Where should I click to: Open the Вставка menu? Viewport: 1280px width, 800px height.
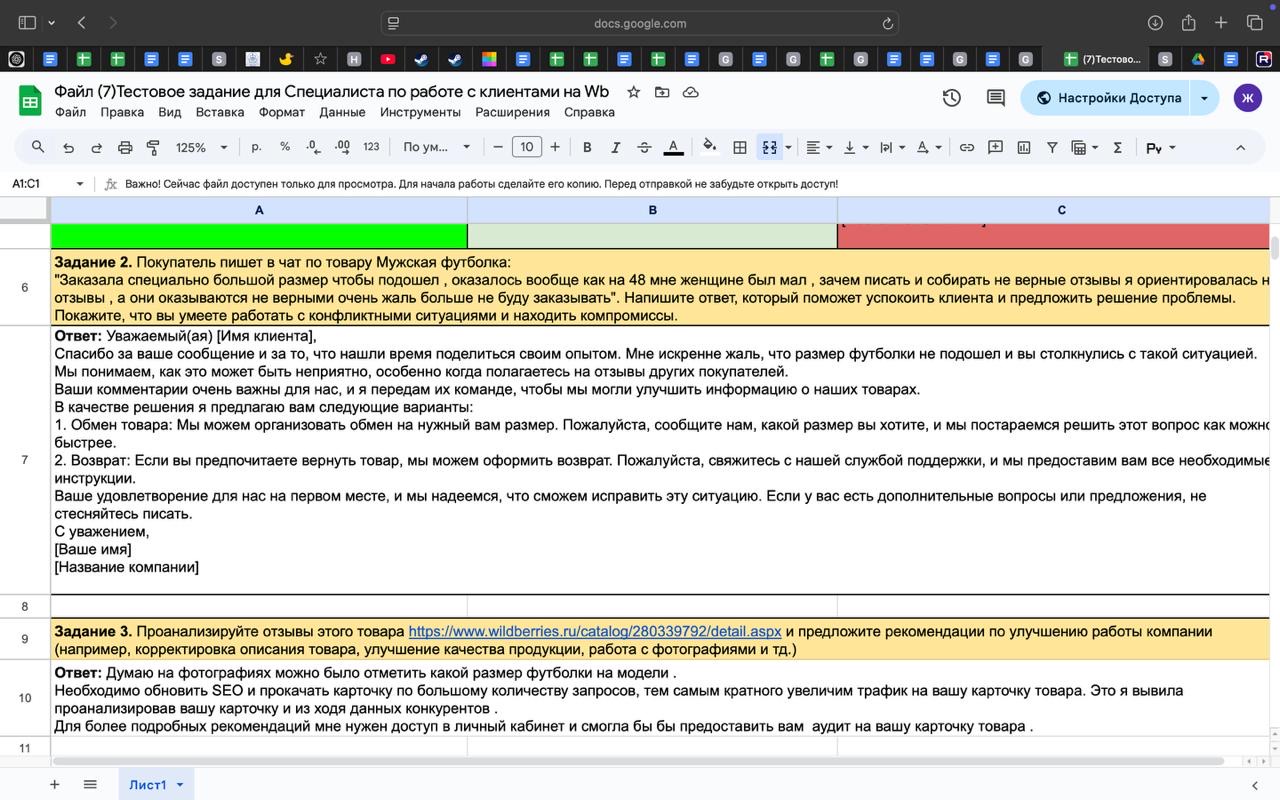[x=220, y=112]
